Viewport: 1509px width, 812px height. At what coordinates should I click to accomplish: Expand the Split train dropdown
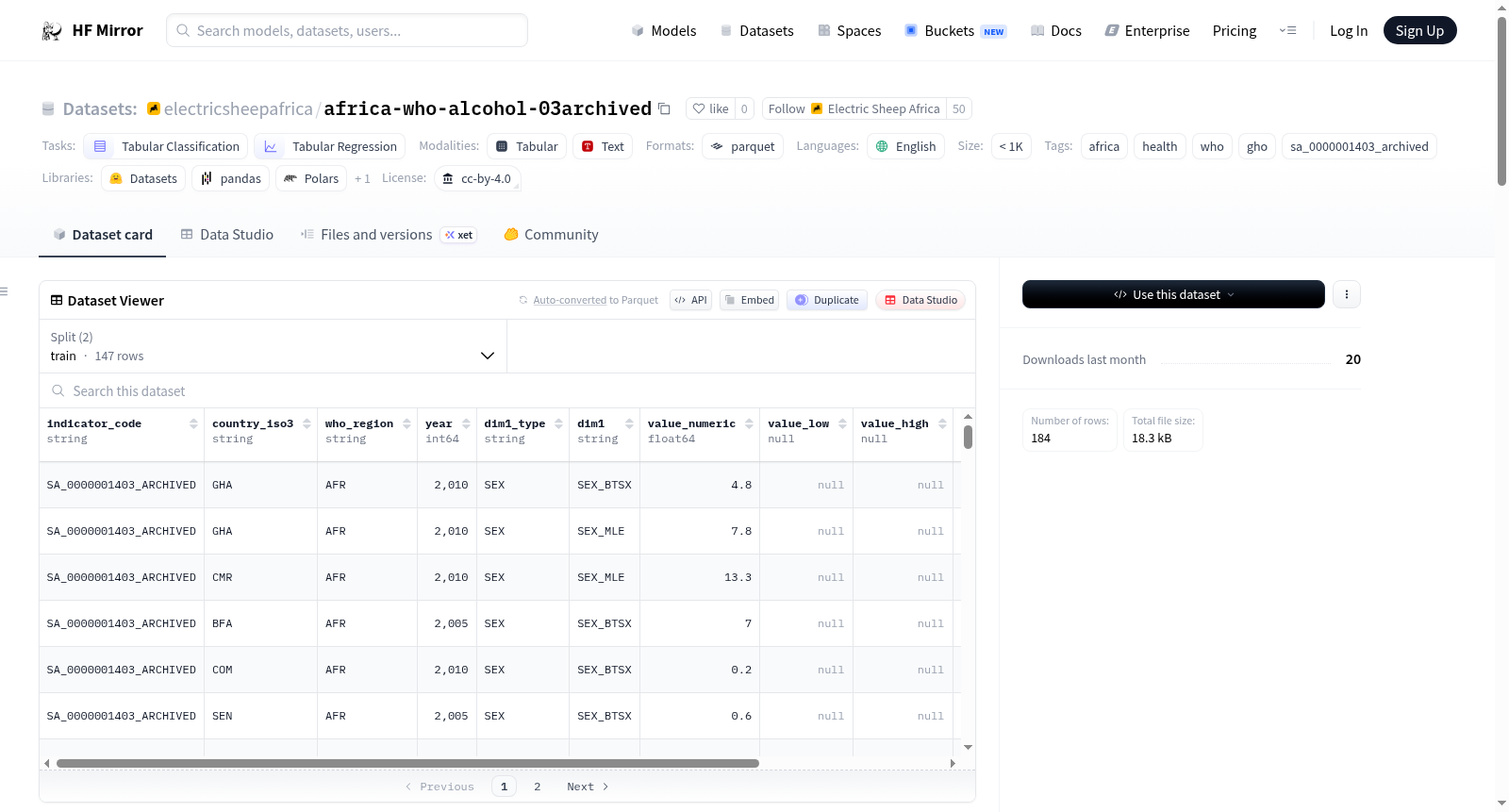tap(273, 346)
